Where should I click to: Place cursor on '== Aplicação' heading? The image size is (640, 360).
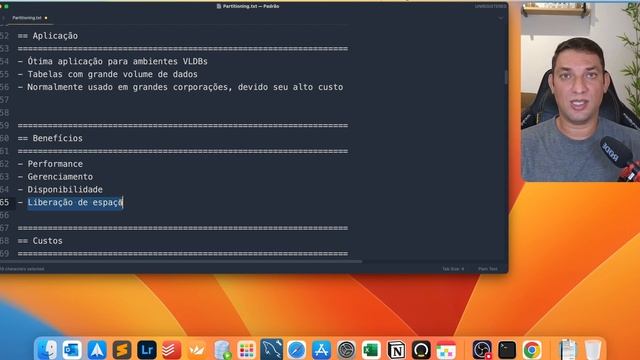[x=48, y=36]
